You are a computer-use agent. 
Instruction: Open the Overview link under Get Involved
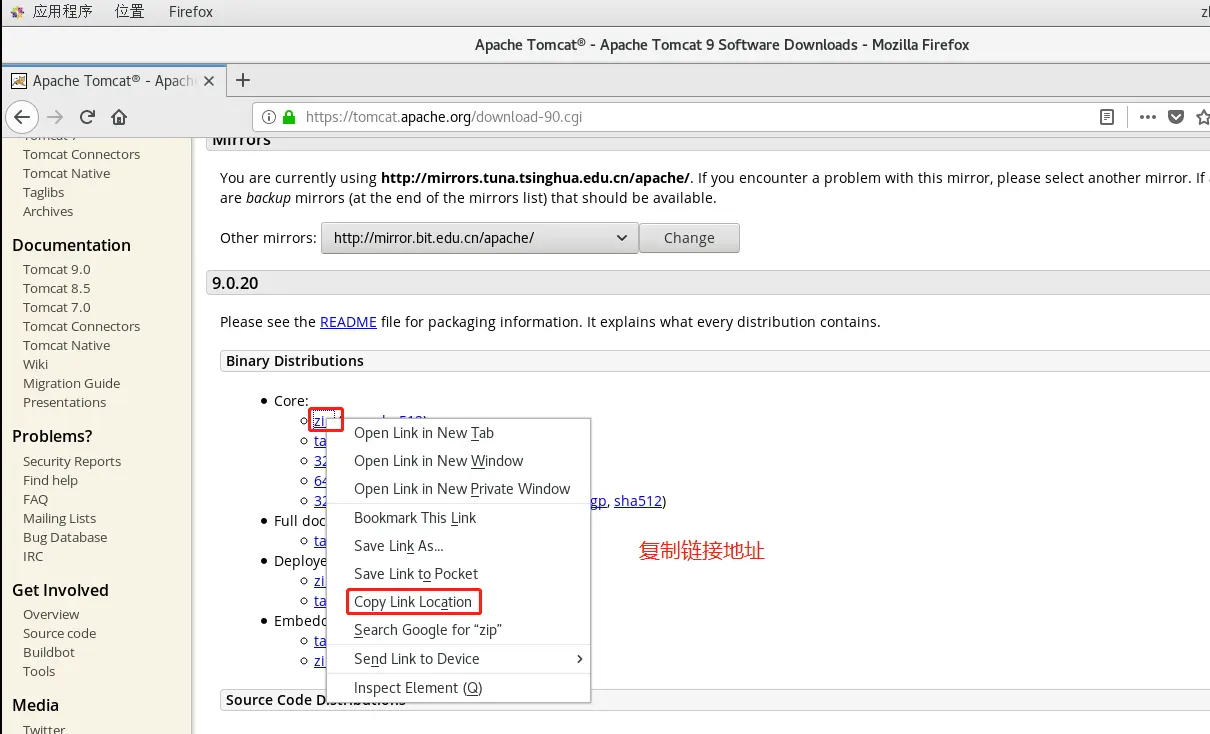pos(51,614)
